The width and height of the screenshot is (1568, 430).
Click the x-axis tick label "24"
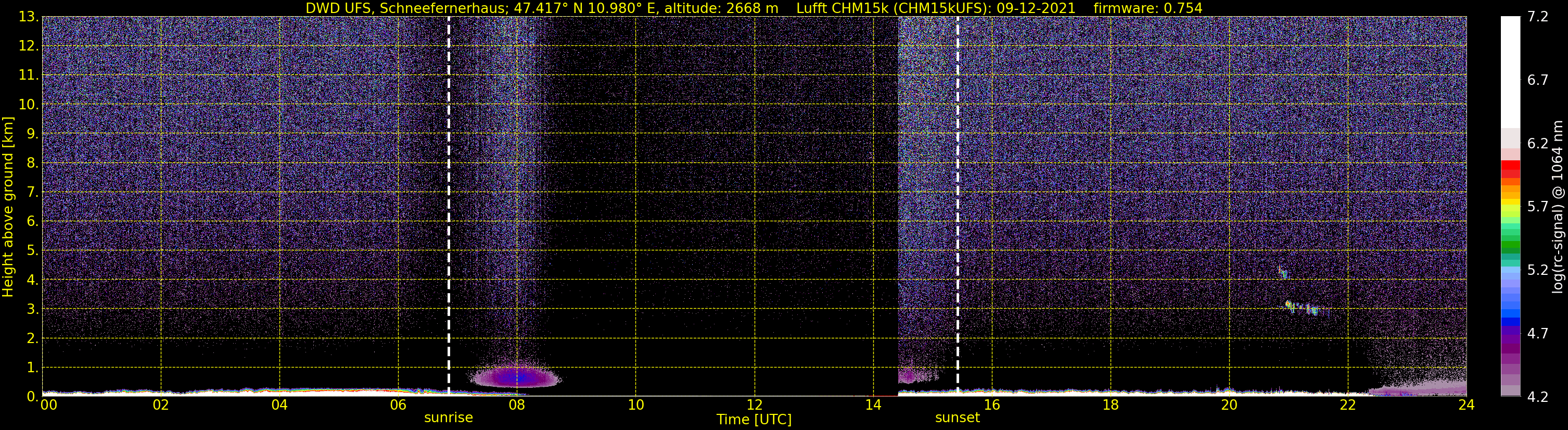tap(1467, 405)
